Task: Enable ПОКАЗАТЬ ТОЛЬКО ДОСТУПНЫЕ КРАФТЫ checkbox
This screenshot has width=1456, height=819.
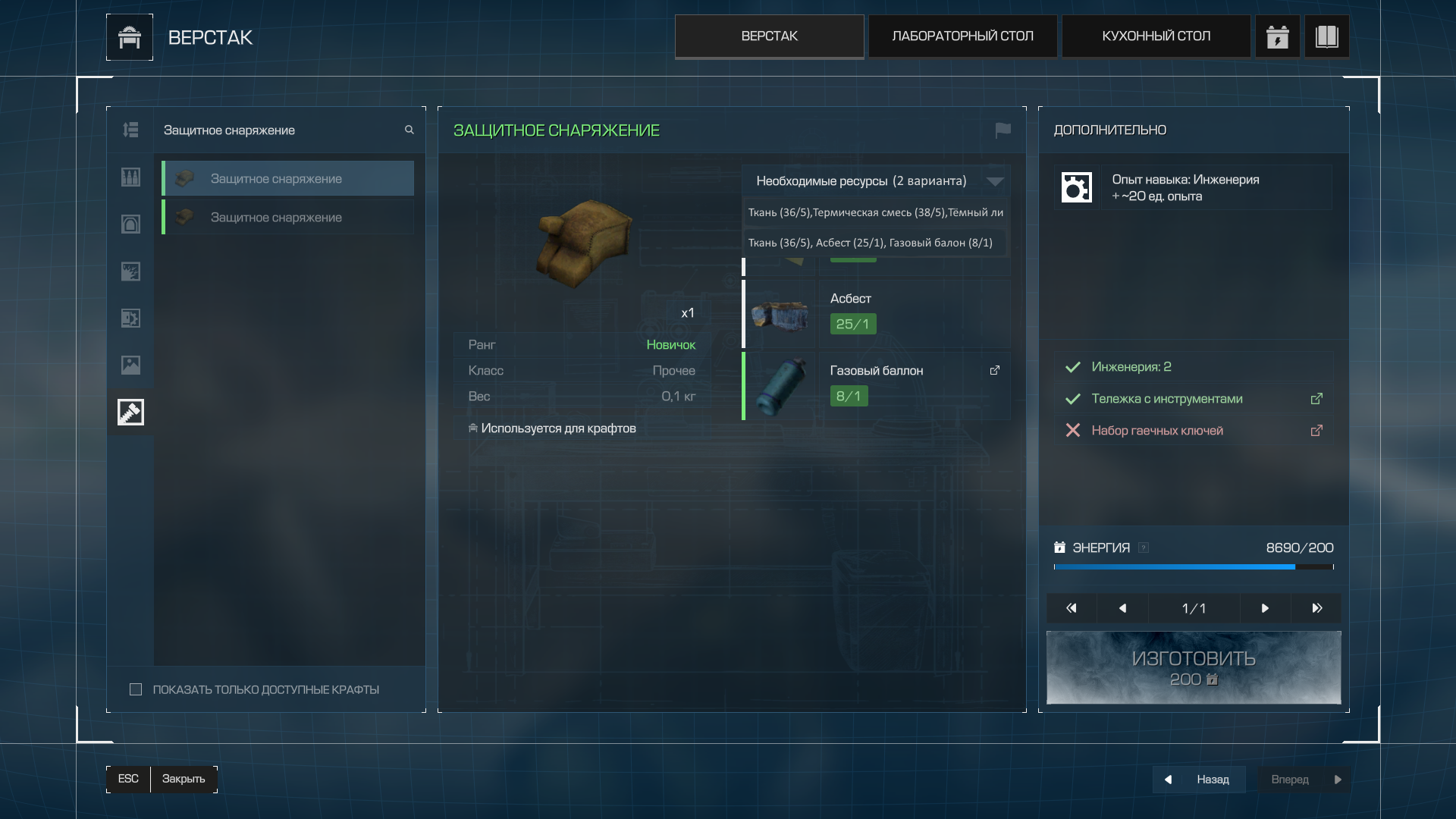Action: click(x=136, y=689)
